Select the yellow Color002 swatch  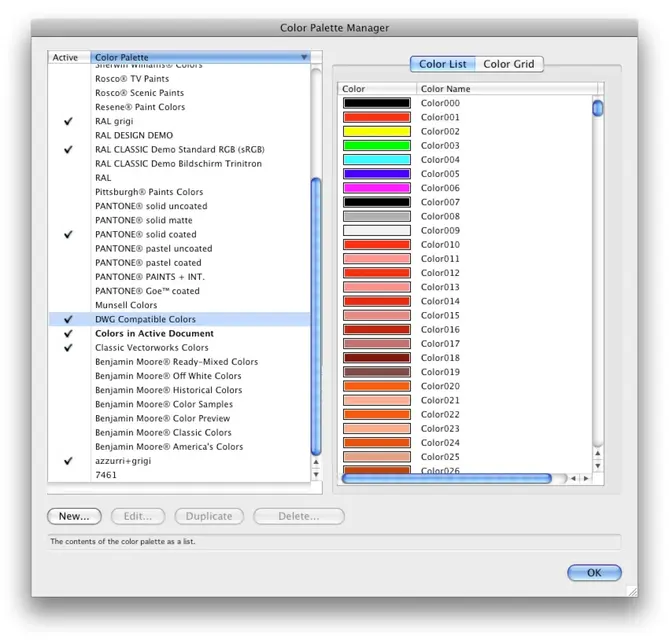click(377, 131)
